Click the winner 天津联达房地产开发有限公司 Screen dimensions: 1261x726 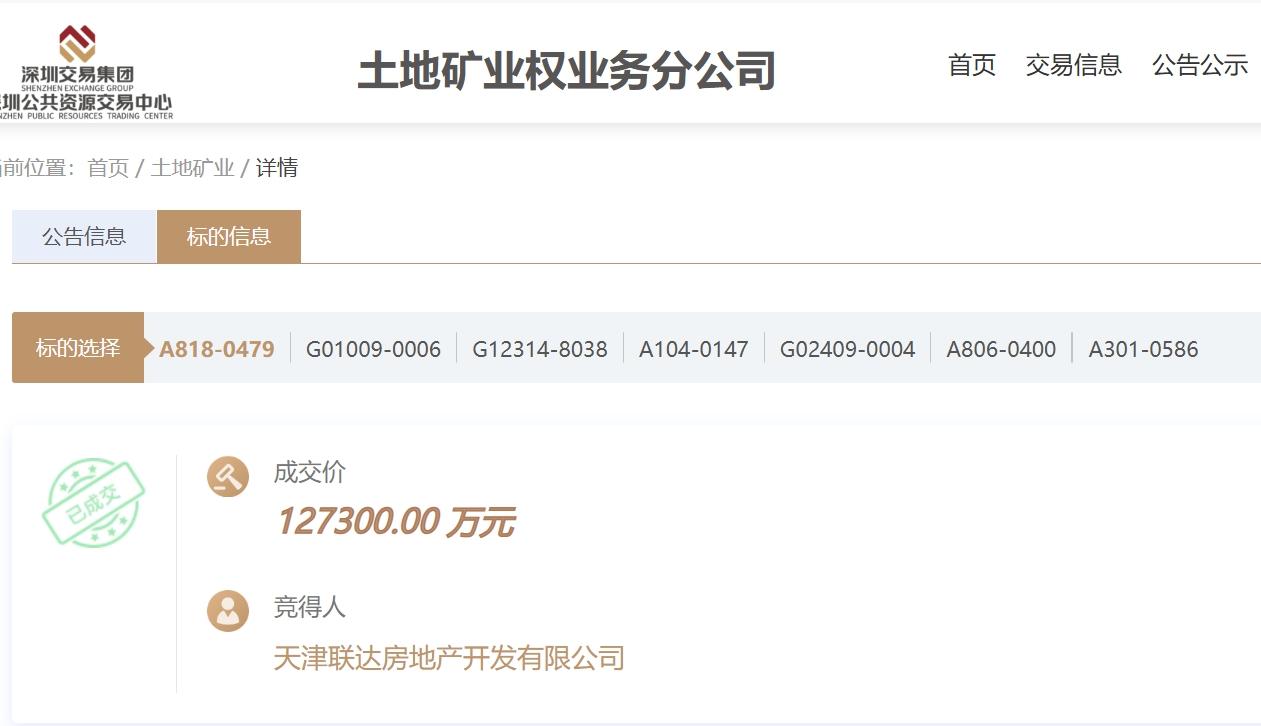click(449, 658)
